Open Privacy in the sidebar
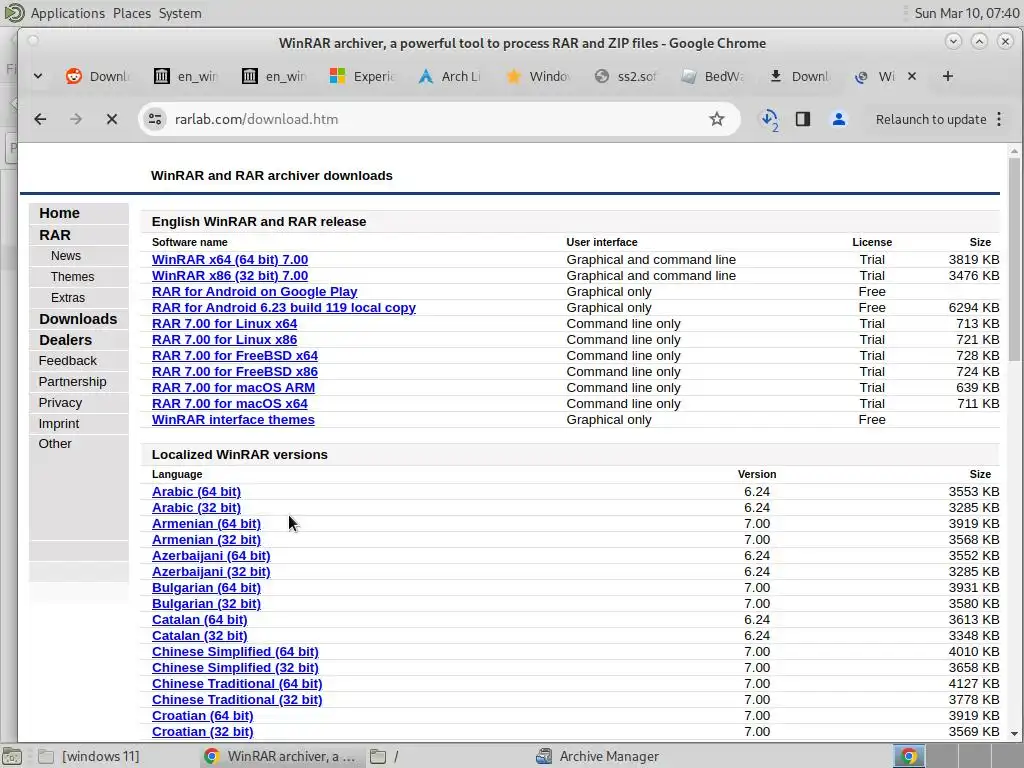1024x768 pixels. pos(60,402)
